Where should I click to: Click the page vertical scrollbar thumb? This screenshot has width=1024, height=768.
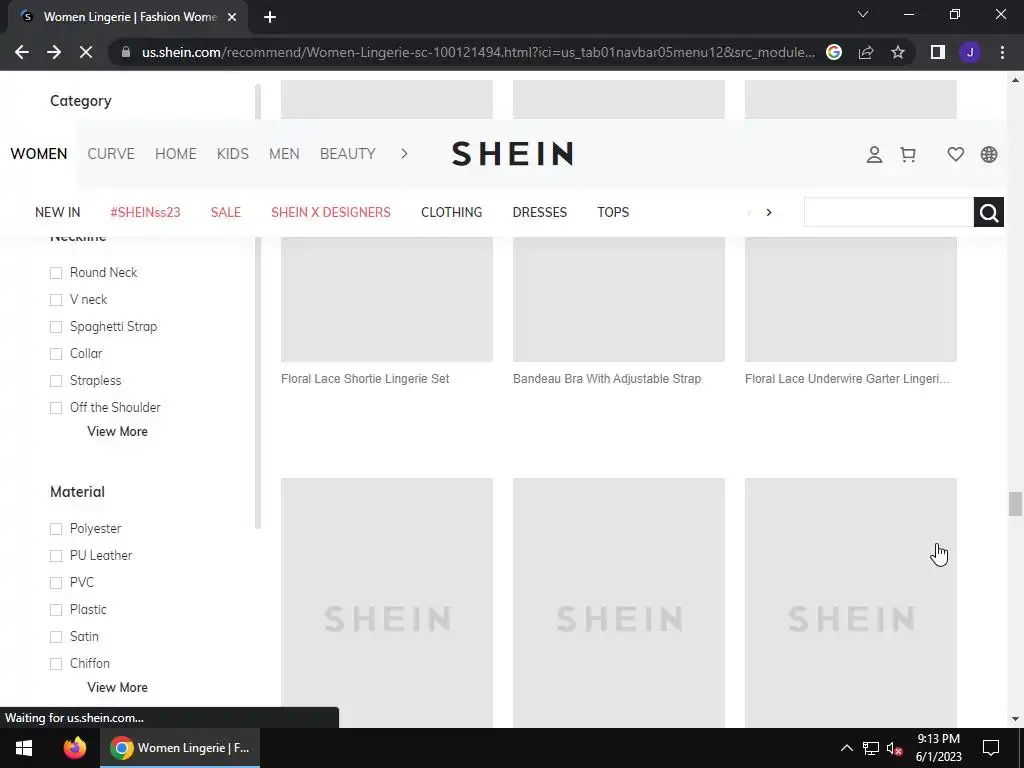pyautogui.click(x=1015, y=504)
